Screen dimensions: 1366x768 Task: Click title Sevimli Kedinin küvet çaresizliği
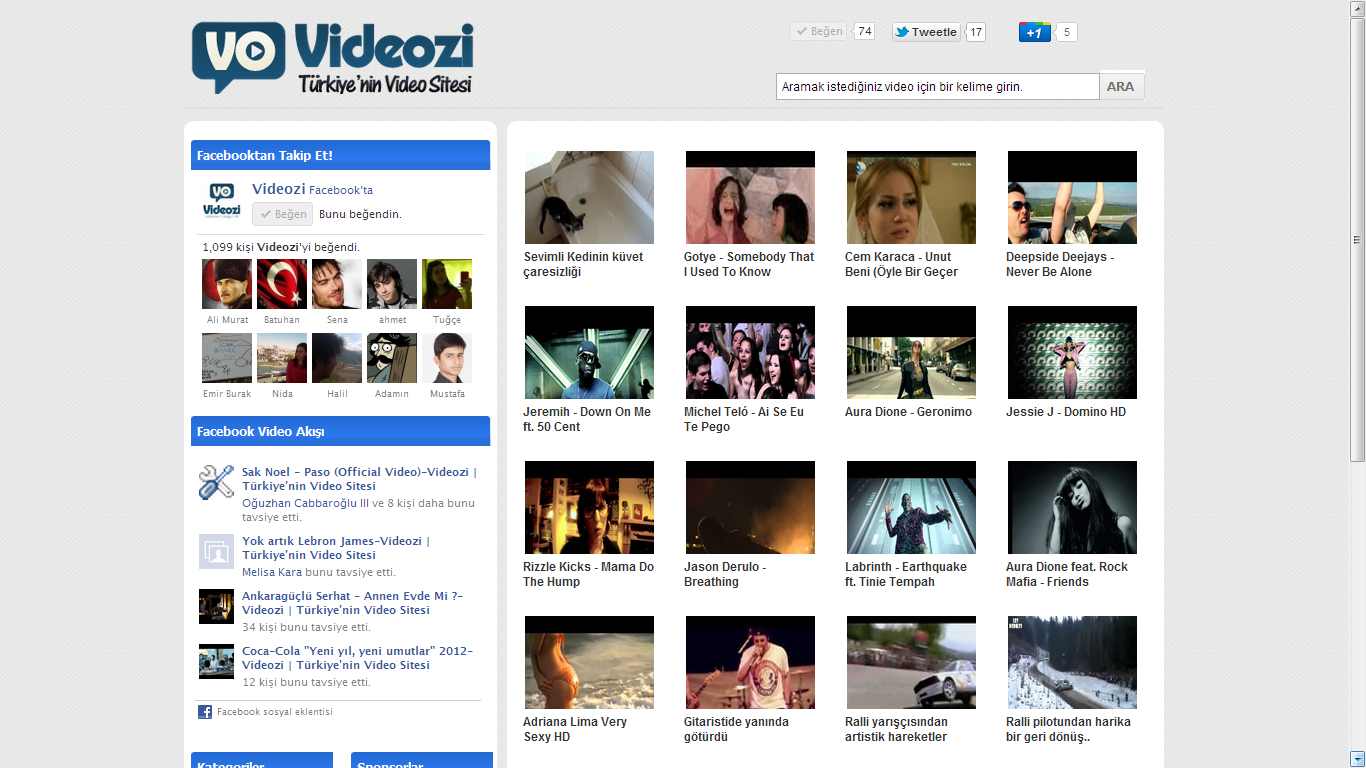(x=583, y=264)
